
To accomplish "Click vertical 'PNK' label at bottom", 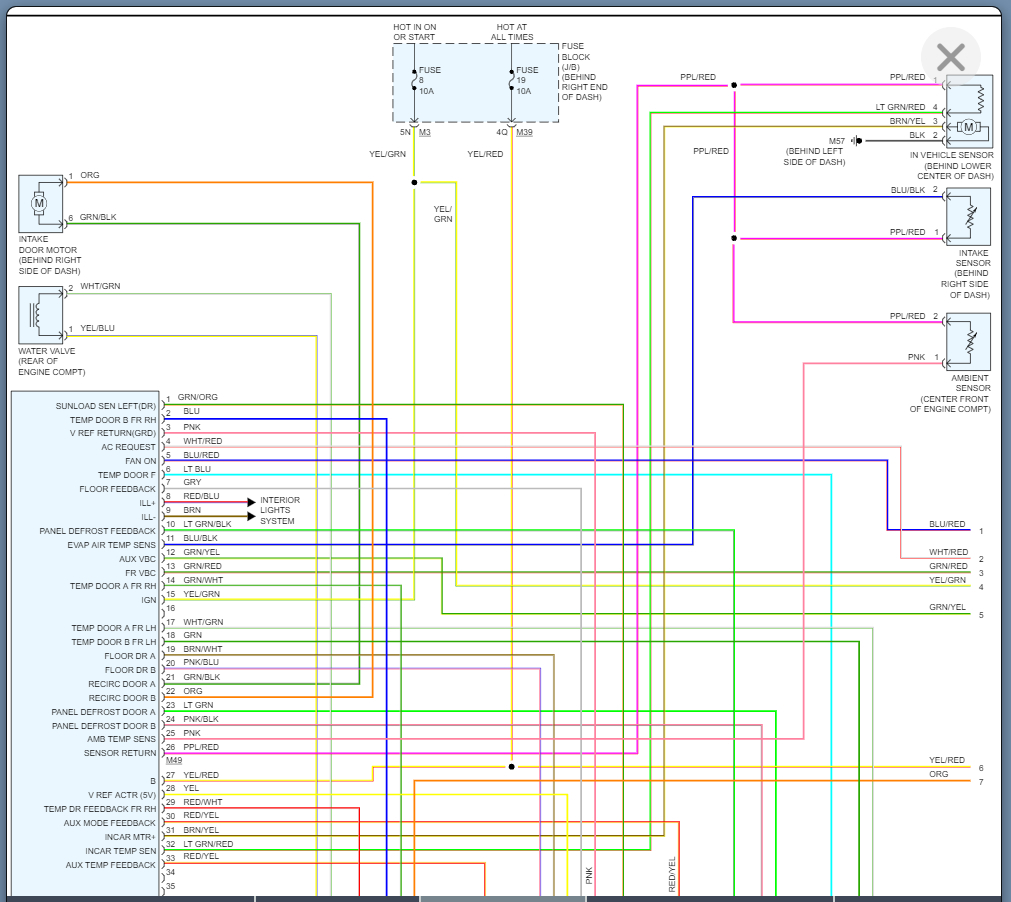I will tap(589, 876).
